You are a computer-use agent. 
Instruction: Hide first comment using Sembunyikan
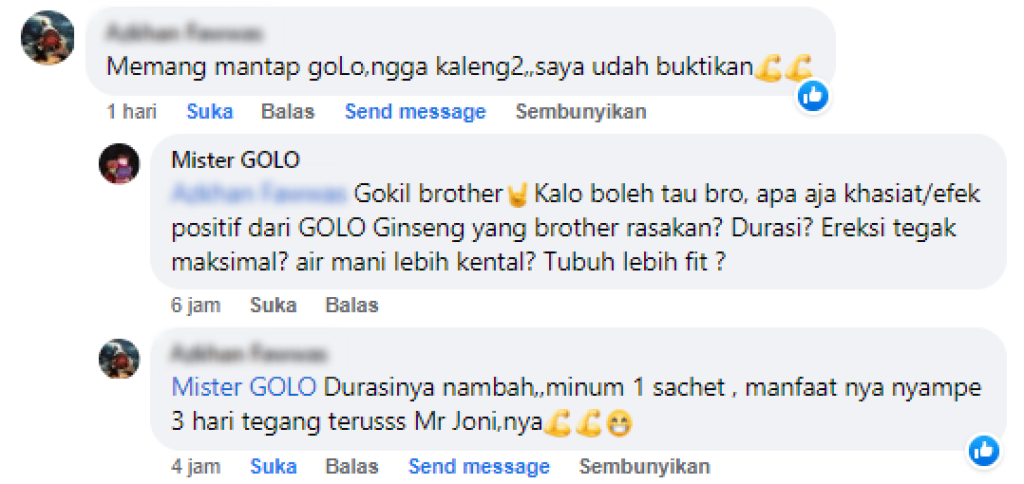pos(581,112)
